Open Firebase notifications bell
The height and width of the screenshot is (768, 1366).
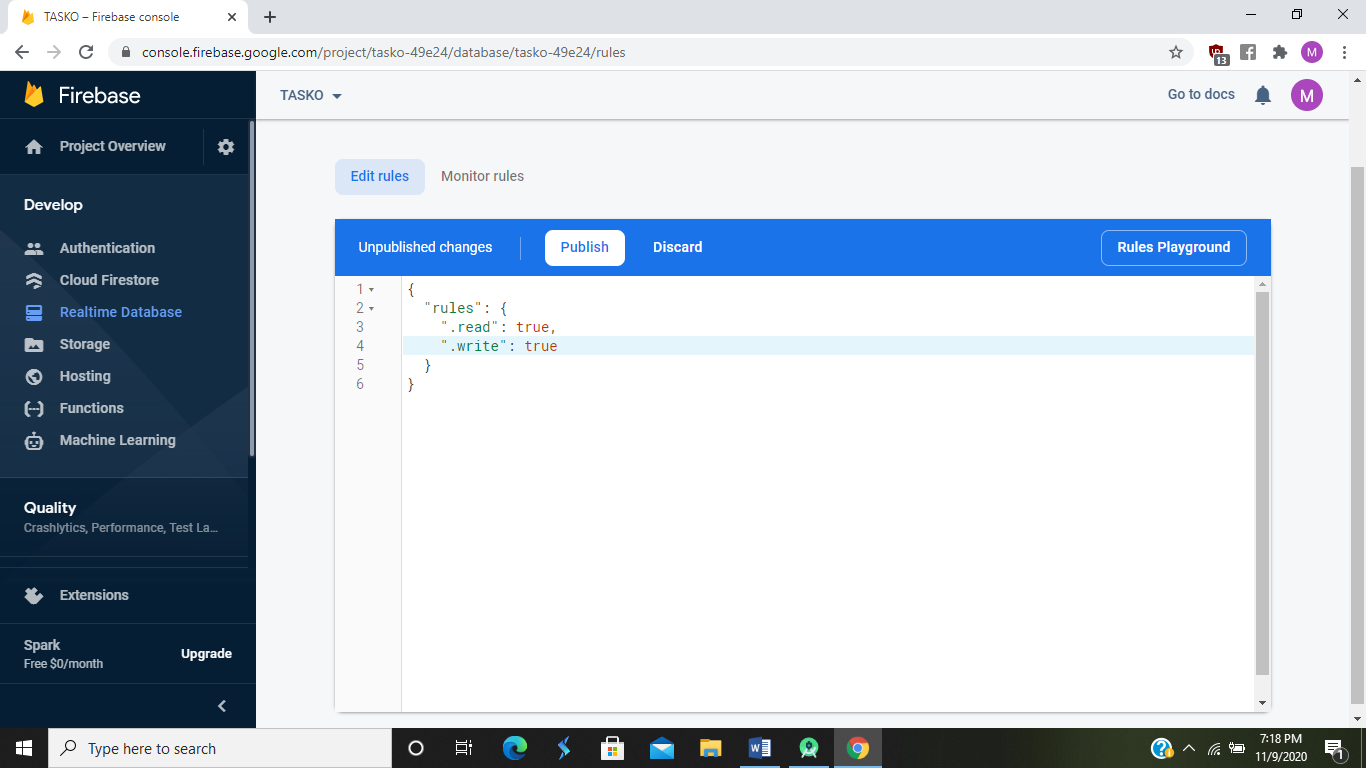tap(1262, 95)
